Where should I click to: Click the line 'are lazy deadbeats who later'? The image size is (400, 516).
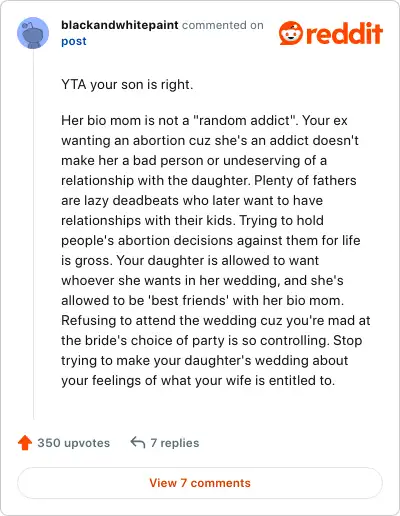192,201
